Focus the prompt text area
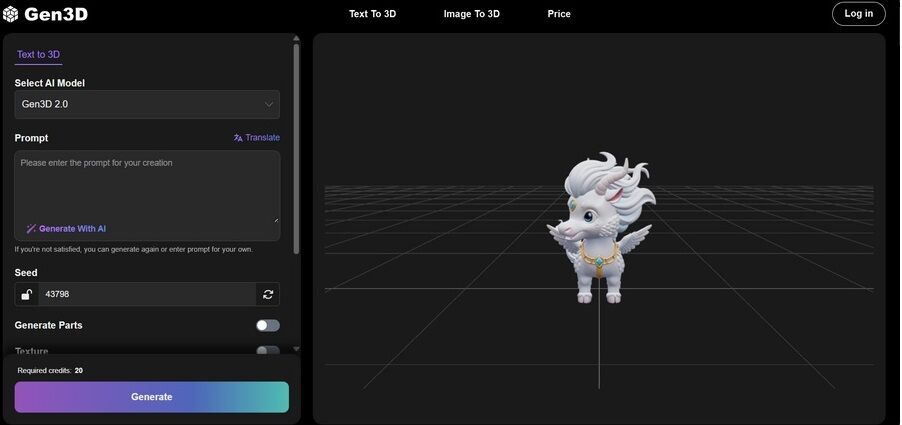This screenshot has width=902, height=425. point(147,187)
